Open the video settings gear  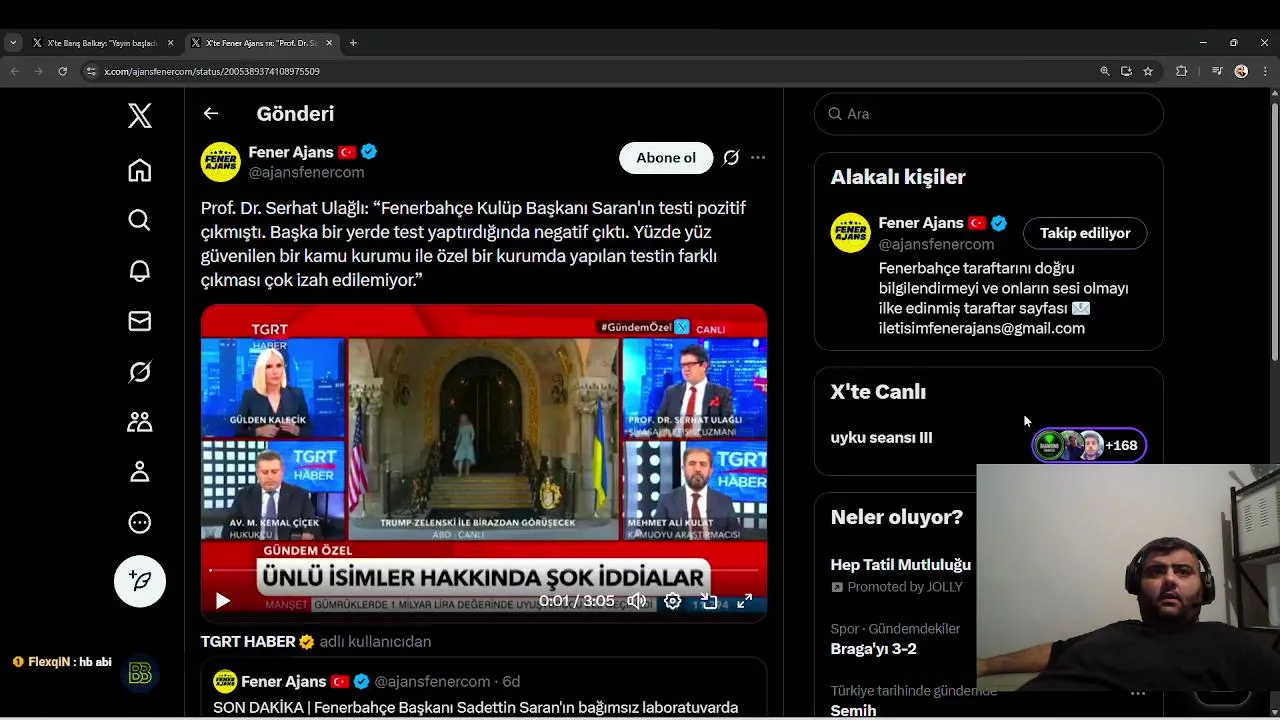tap(673, 601)
